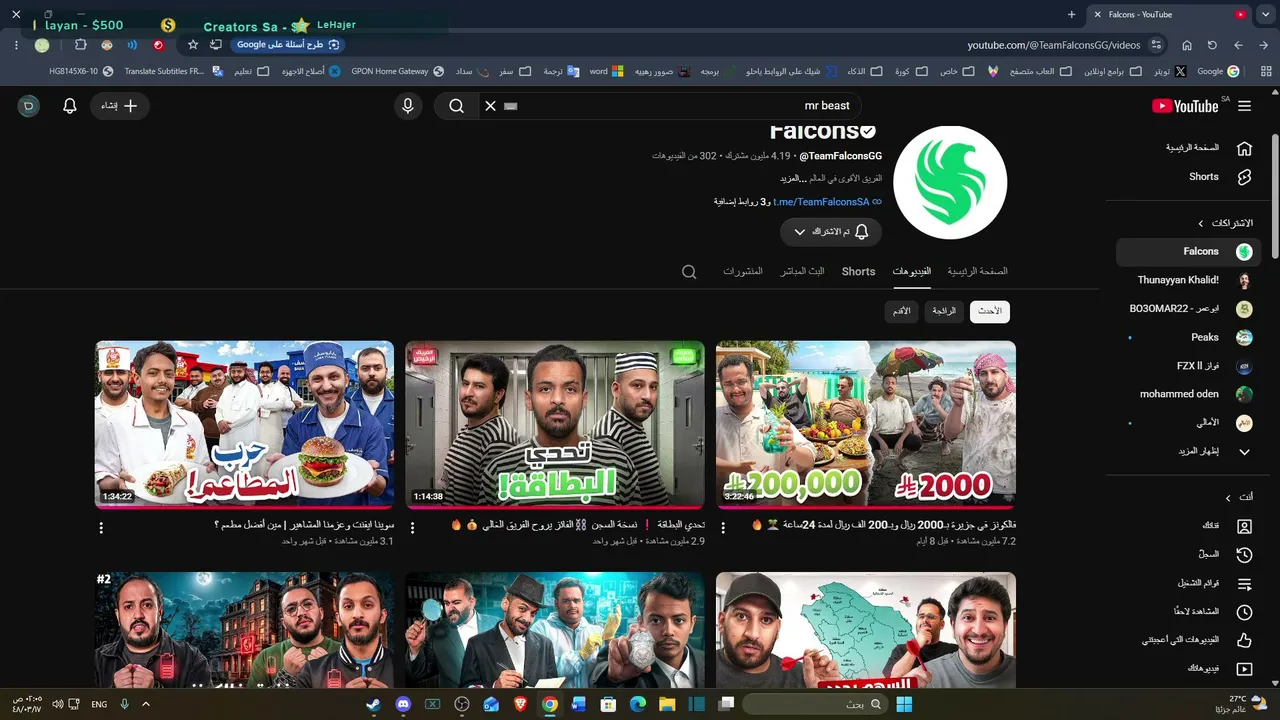Launch Steam from the taskbar

[373, 704]
